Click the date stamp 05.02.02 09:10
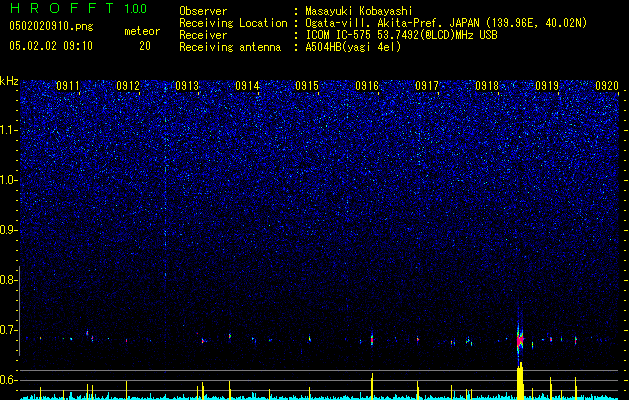Image resolution: width=629 pixels, height=400 pixels. pyautogui.click(x=51, y=46)
